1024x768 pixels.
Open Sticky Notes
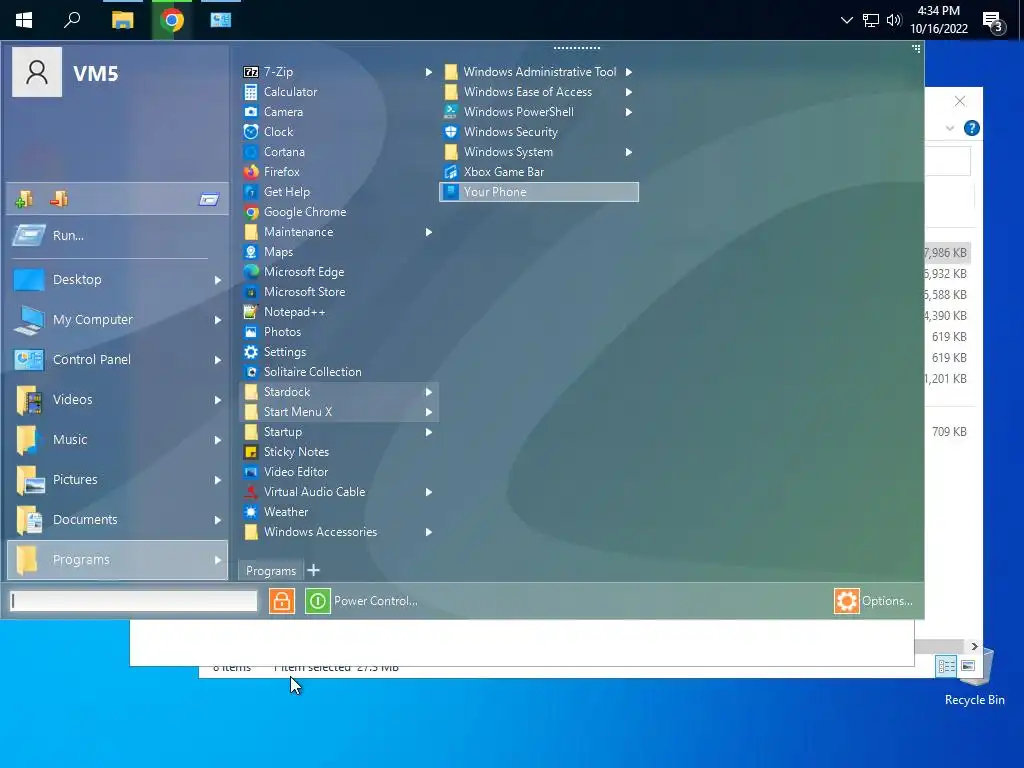[338, 451]
